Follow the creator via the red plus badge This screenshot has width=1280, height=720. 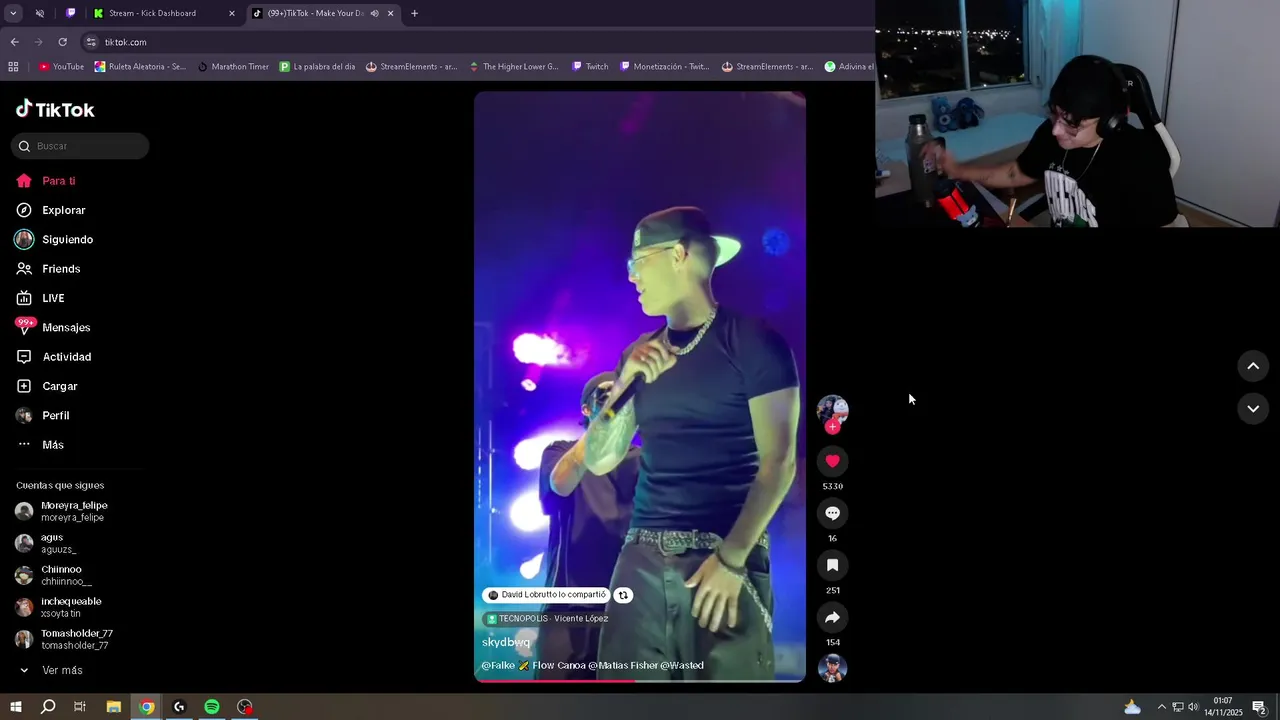tap(832, 427)
